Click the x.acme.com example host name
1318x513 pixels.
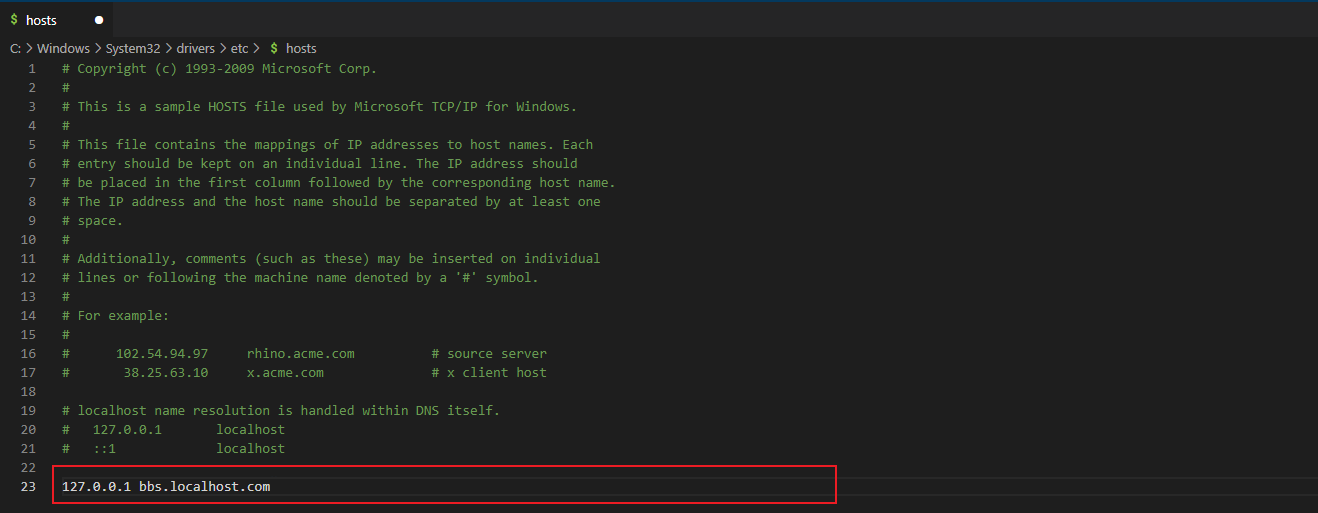285,373
